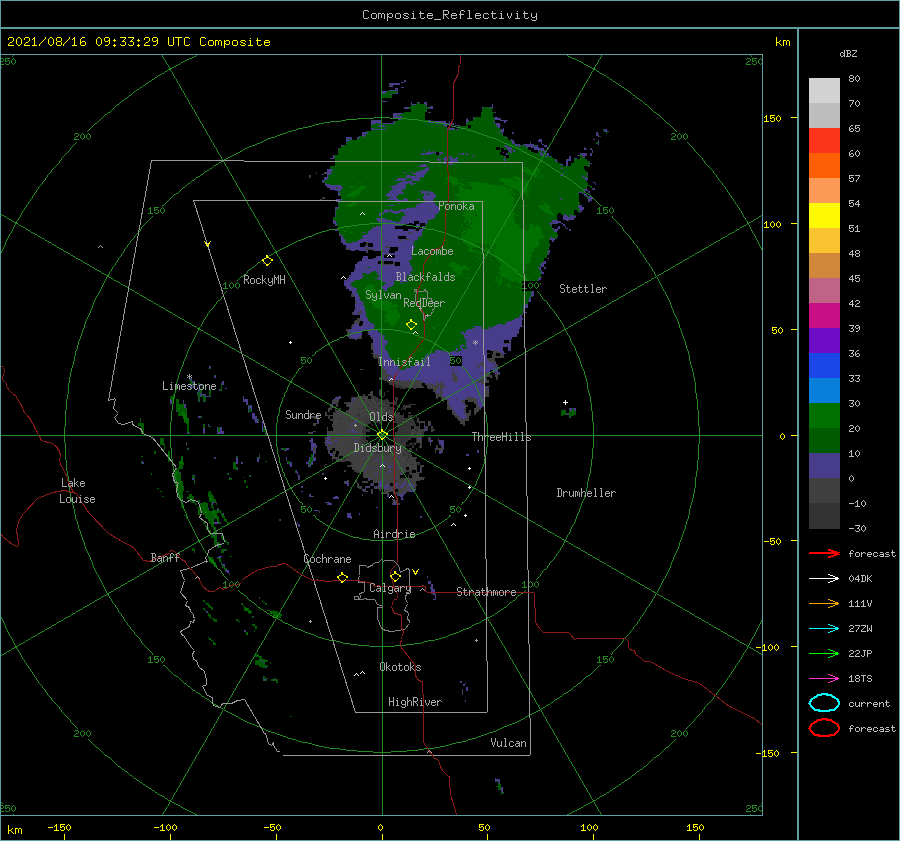
Task: Click the dBZ legend heading
Action: (848, 53)
